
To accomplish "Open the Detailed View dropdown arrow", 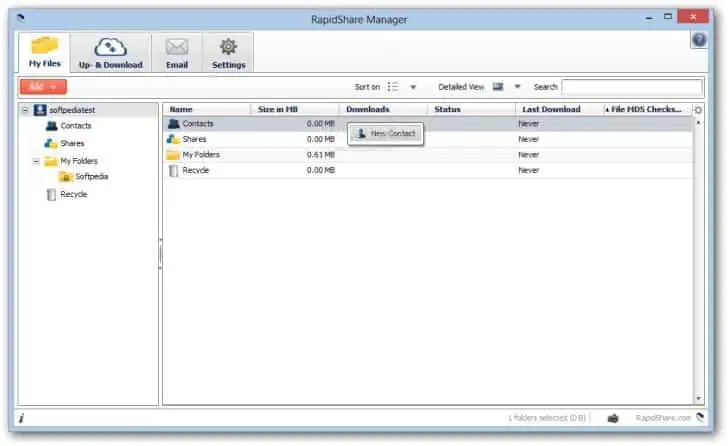I will tap(517, 87).
